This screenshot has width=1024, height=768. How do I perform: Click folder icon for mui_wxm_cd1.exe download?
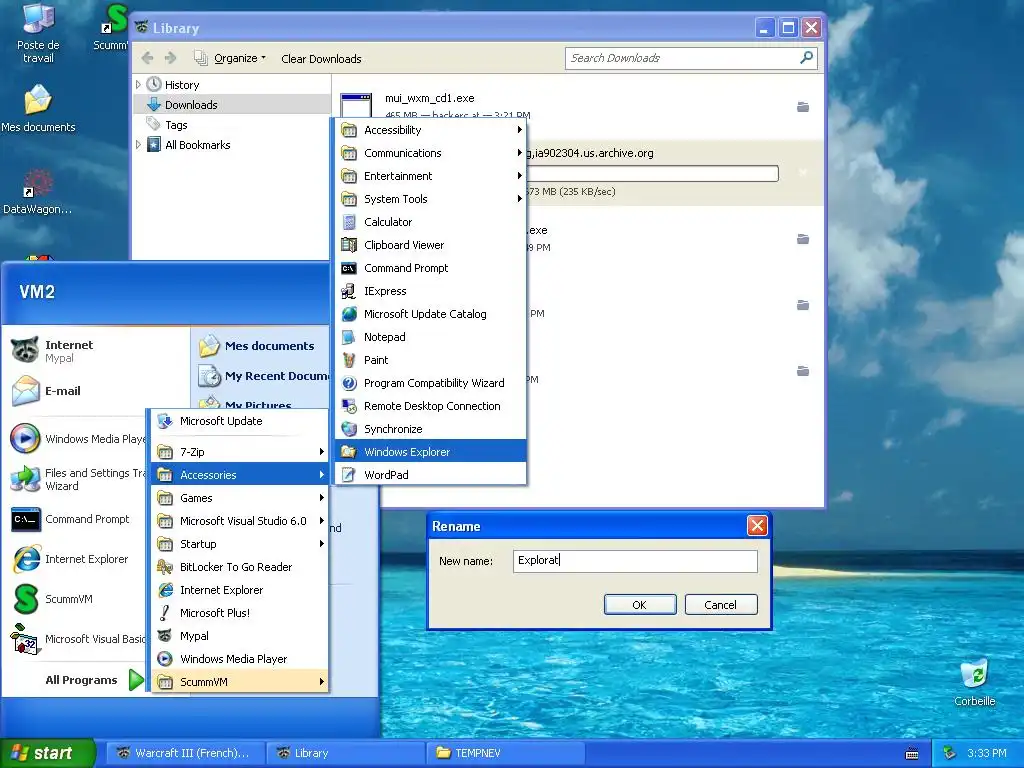pos(803,106)
